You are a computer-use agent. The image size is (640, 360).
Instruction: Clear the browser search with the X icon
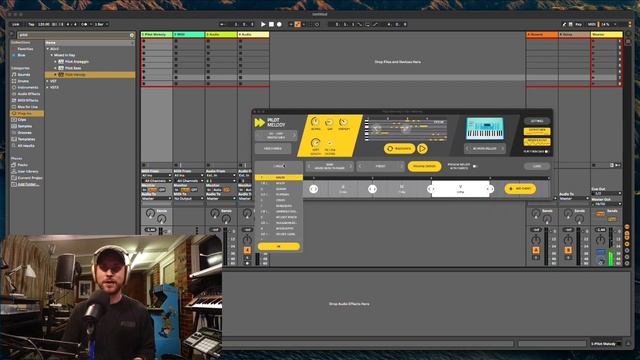(132, 35)
